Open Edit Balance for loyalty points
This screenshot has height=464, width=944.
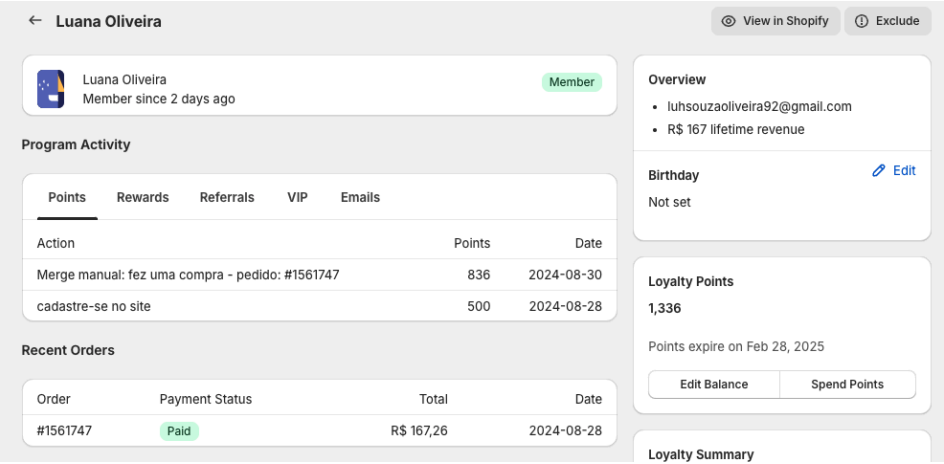(x=714, y=385)
